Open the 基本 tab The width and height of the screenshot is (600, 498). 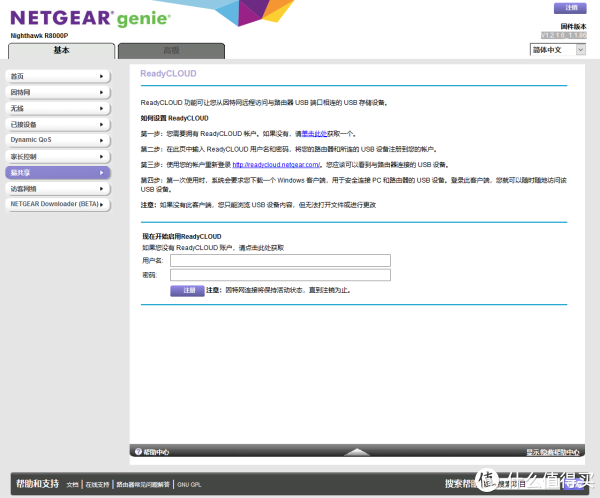[61, 51]
